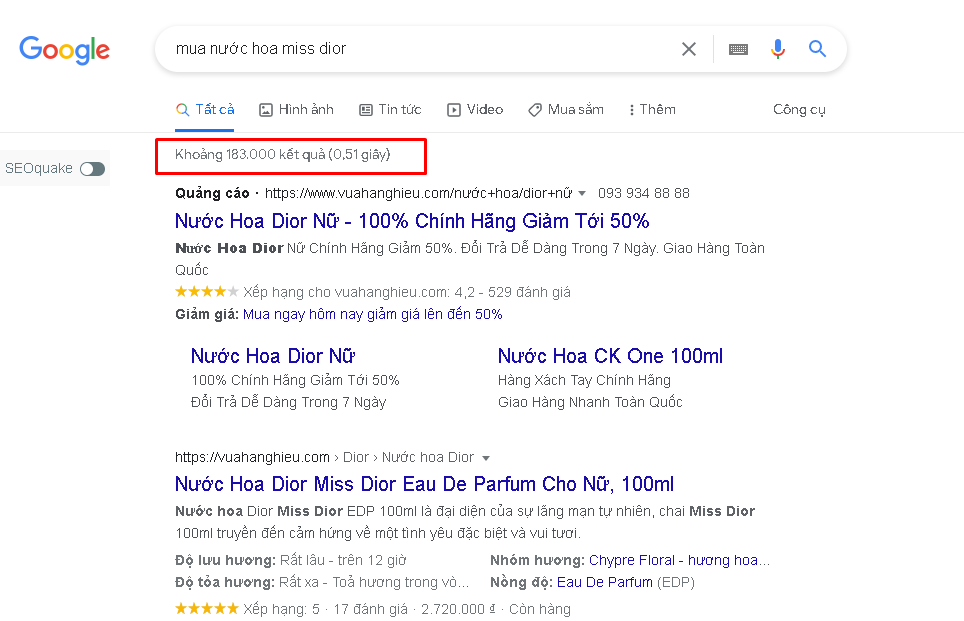
Task: Expand the ad URL dropdown arrow
Action: (582, 193)
